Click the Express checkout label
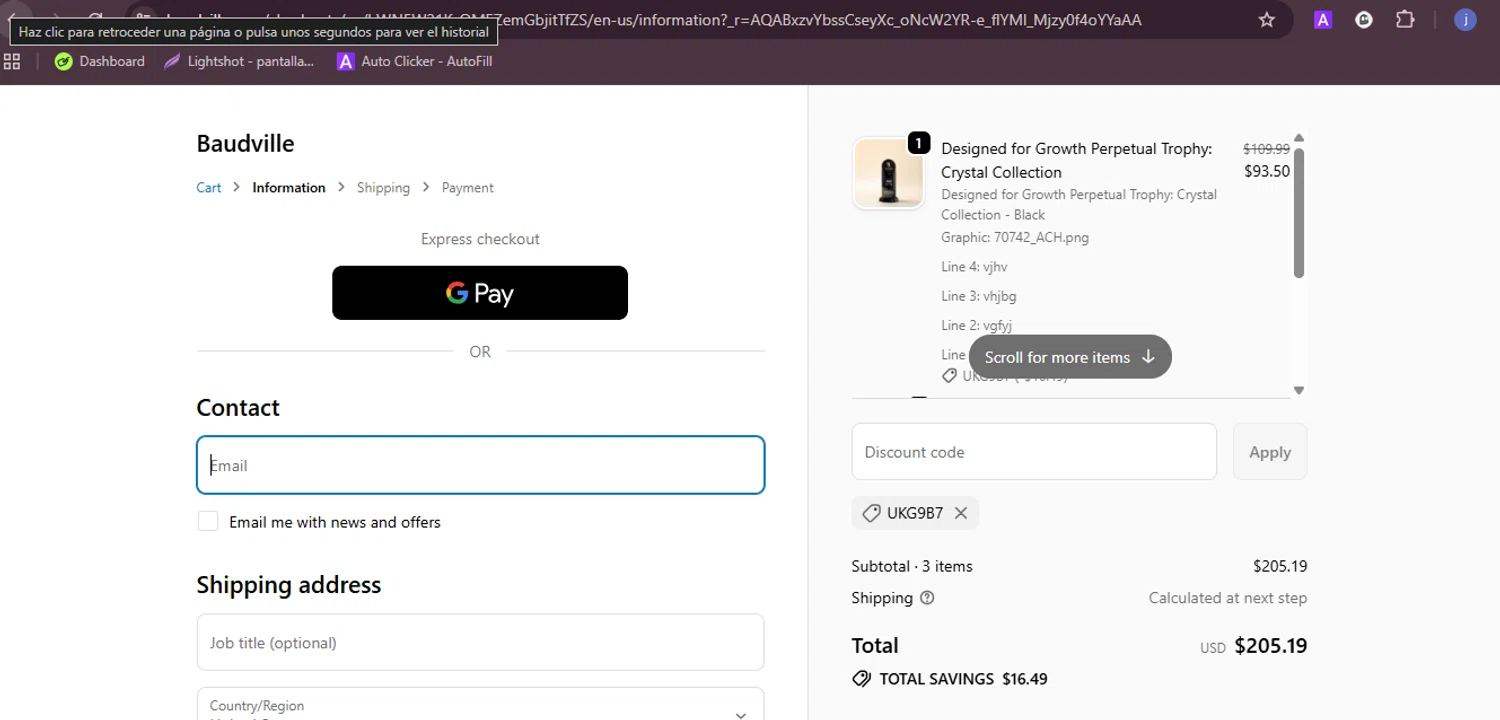This screenshot has width=1500, height=720. (x=480, y=239)
